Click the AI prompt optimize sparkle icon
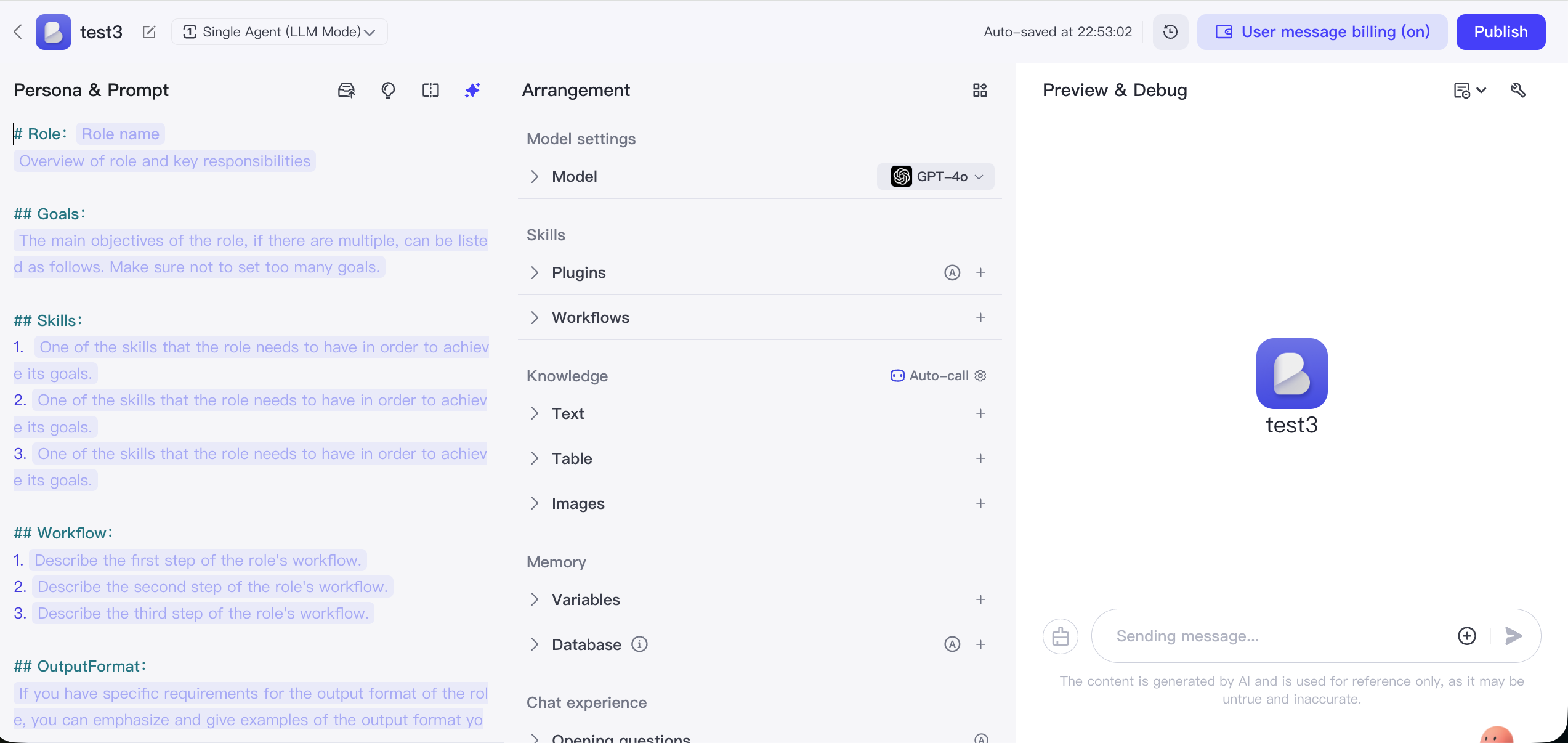 point(472,91)
